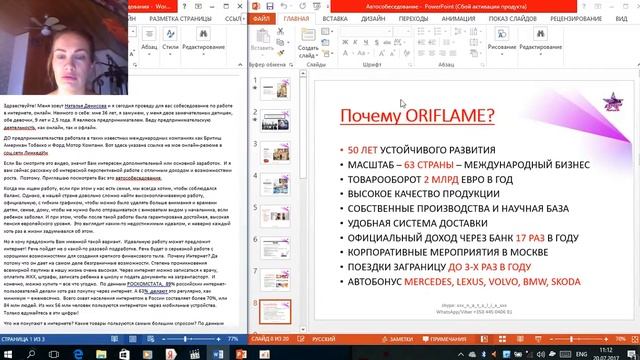Open Yandex browser from the taskbar

(171, 353)
